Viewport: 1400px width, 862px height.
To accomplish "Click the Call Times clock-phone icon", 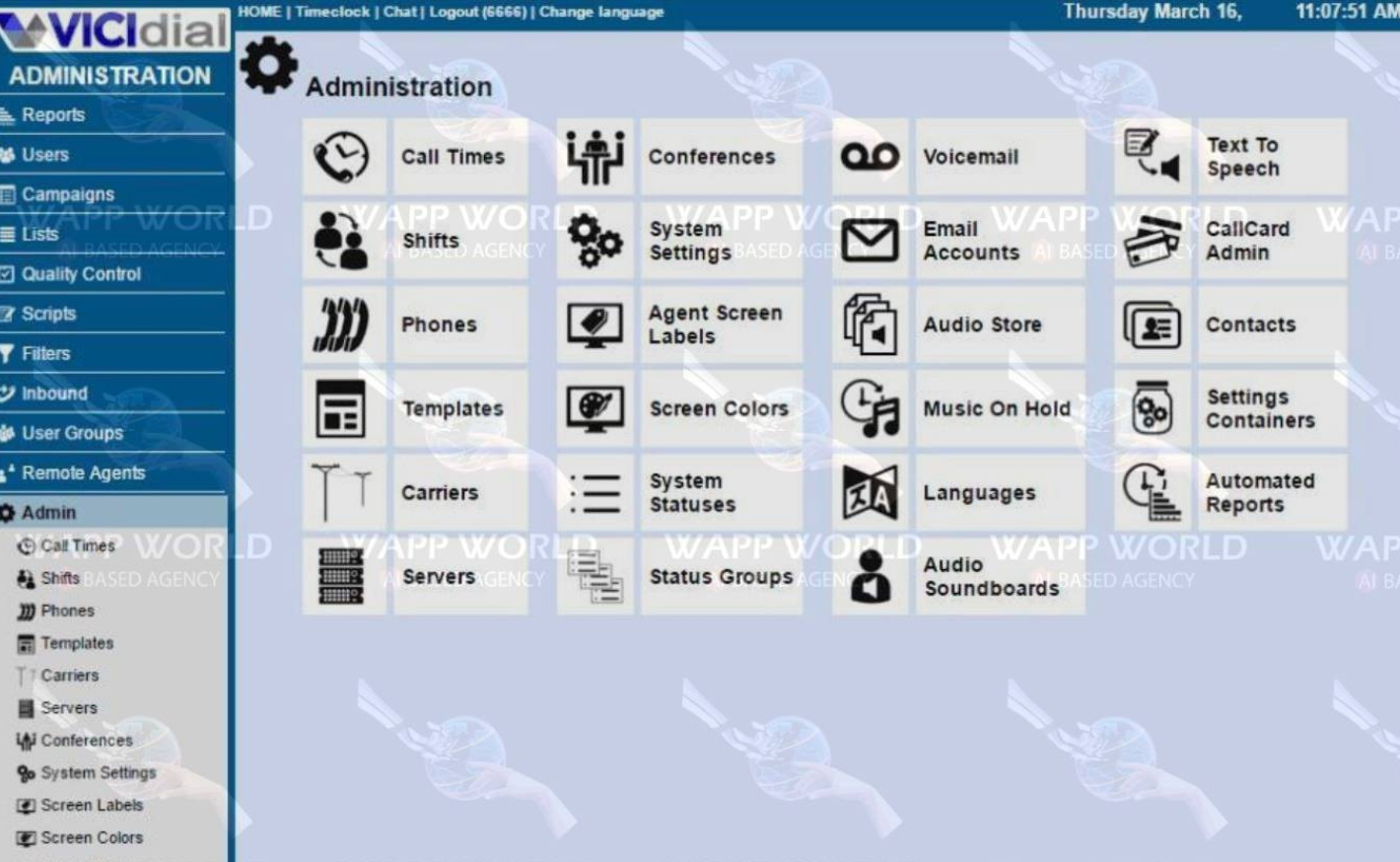I will [341, 157].
